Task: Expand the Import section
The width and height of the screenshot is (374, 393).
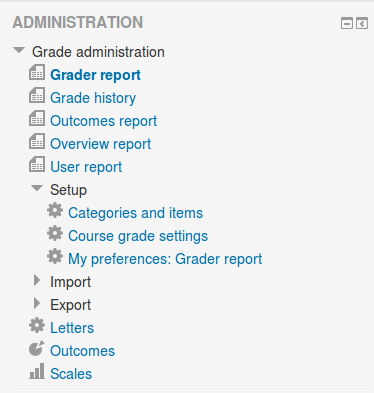Action: tap(37, 281)
